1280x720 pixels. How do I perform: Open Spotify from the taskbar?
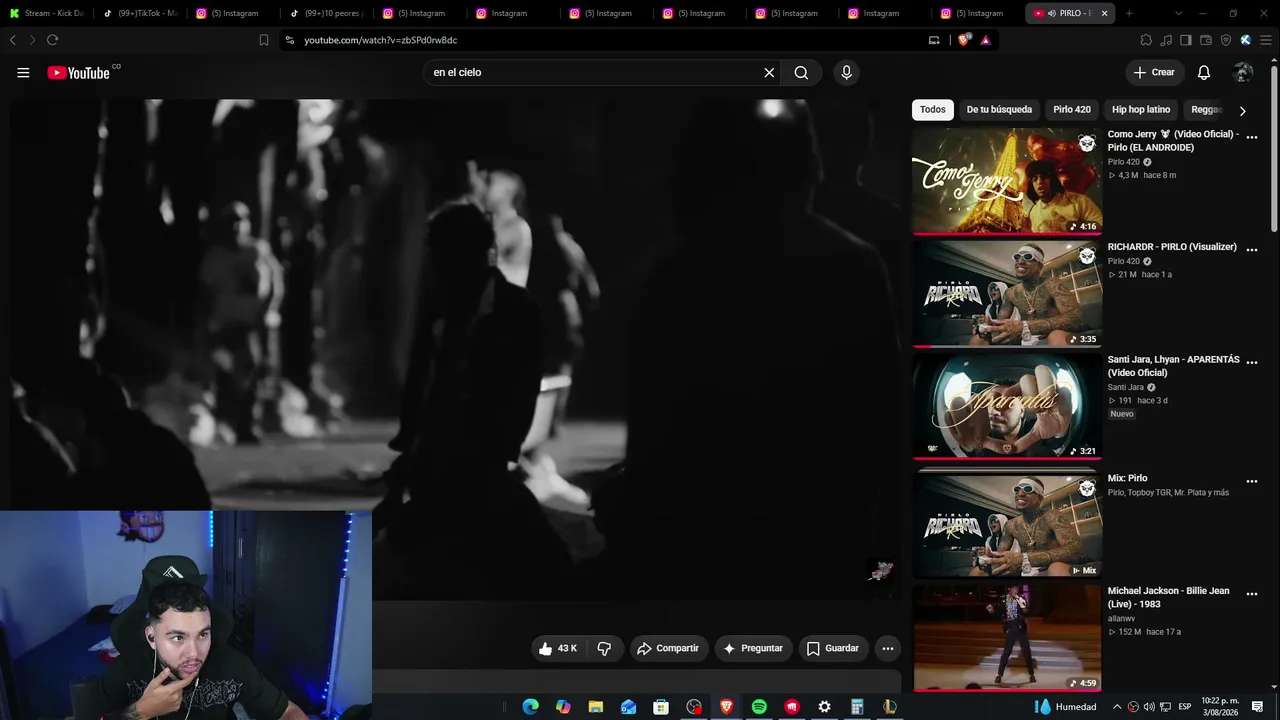(759, 707)
